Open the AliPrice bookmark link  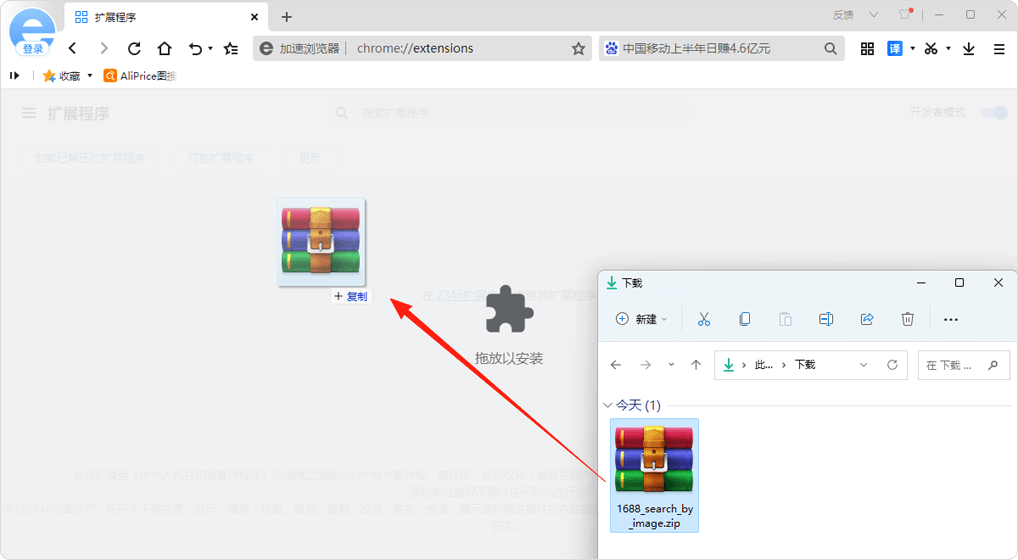click(x=140, y=76)
